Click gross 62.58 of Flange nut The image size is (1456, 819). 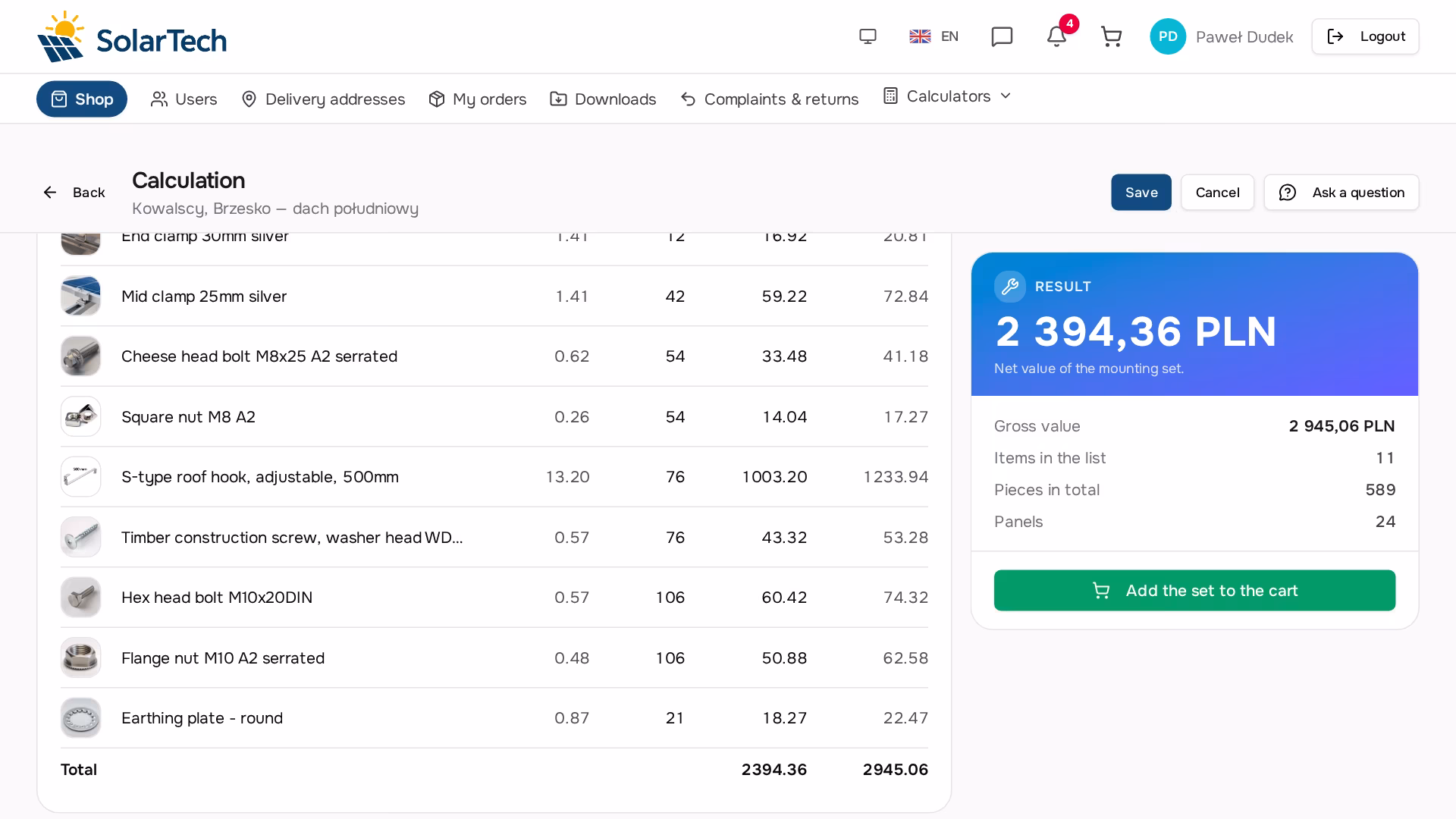(905, 658)
